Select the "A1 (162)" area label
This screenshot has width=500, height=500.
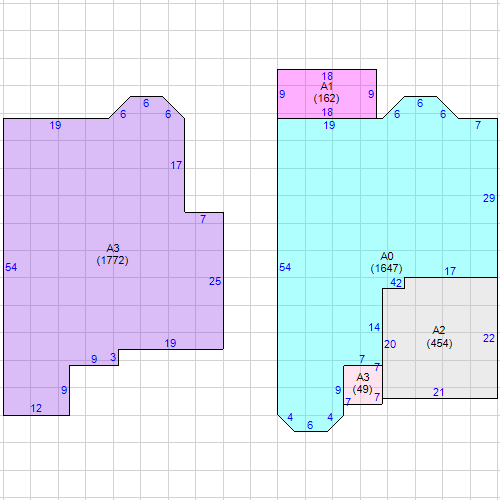[x=327, y=92]
